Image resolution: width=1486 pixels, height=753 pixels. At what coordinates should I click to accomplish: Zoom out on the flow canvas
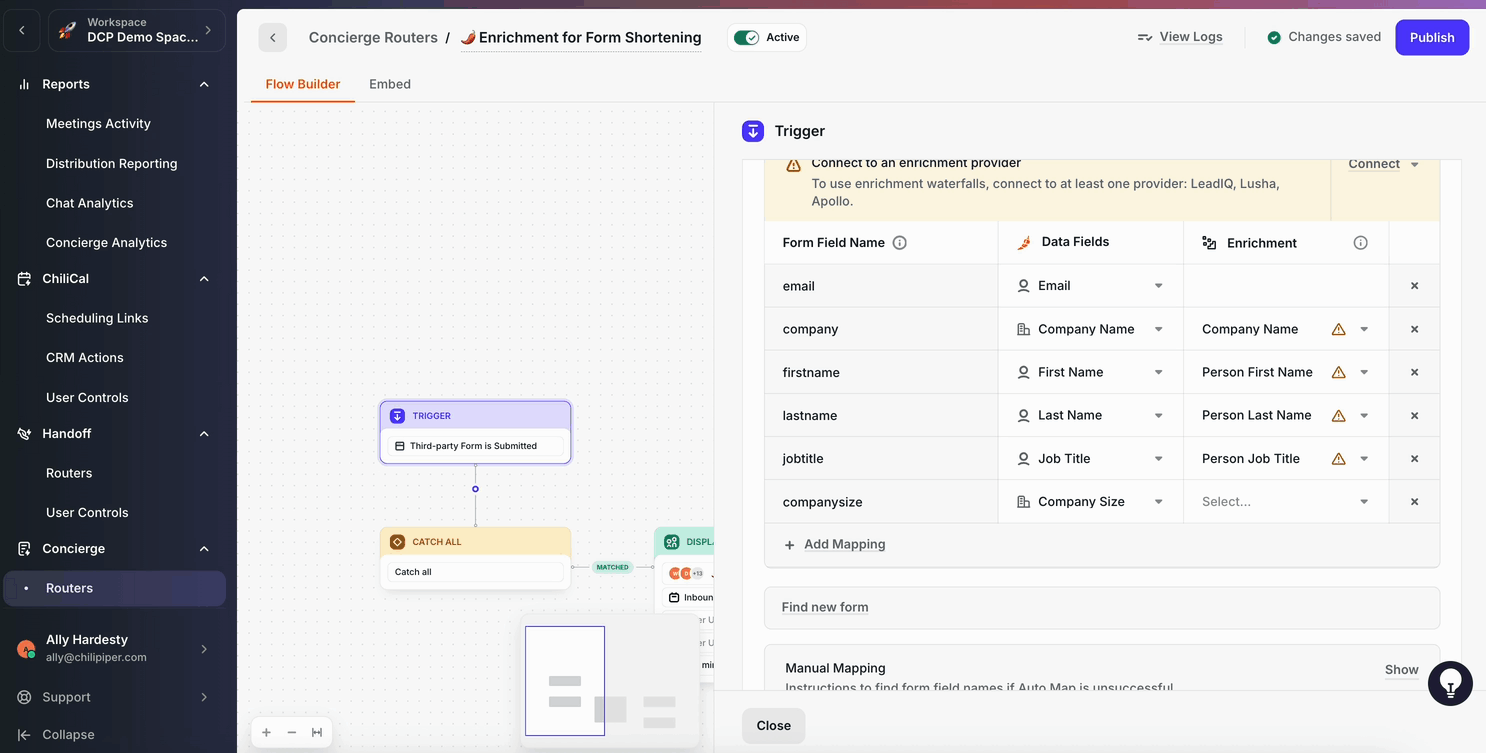point(292,732)
